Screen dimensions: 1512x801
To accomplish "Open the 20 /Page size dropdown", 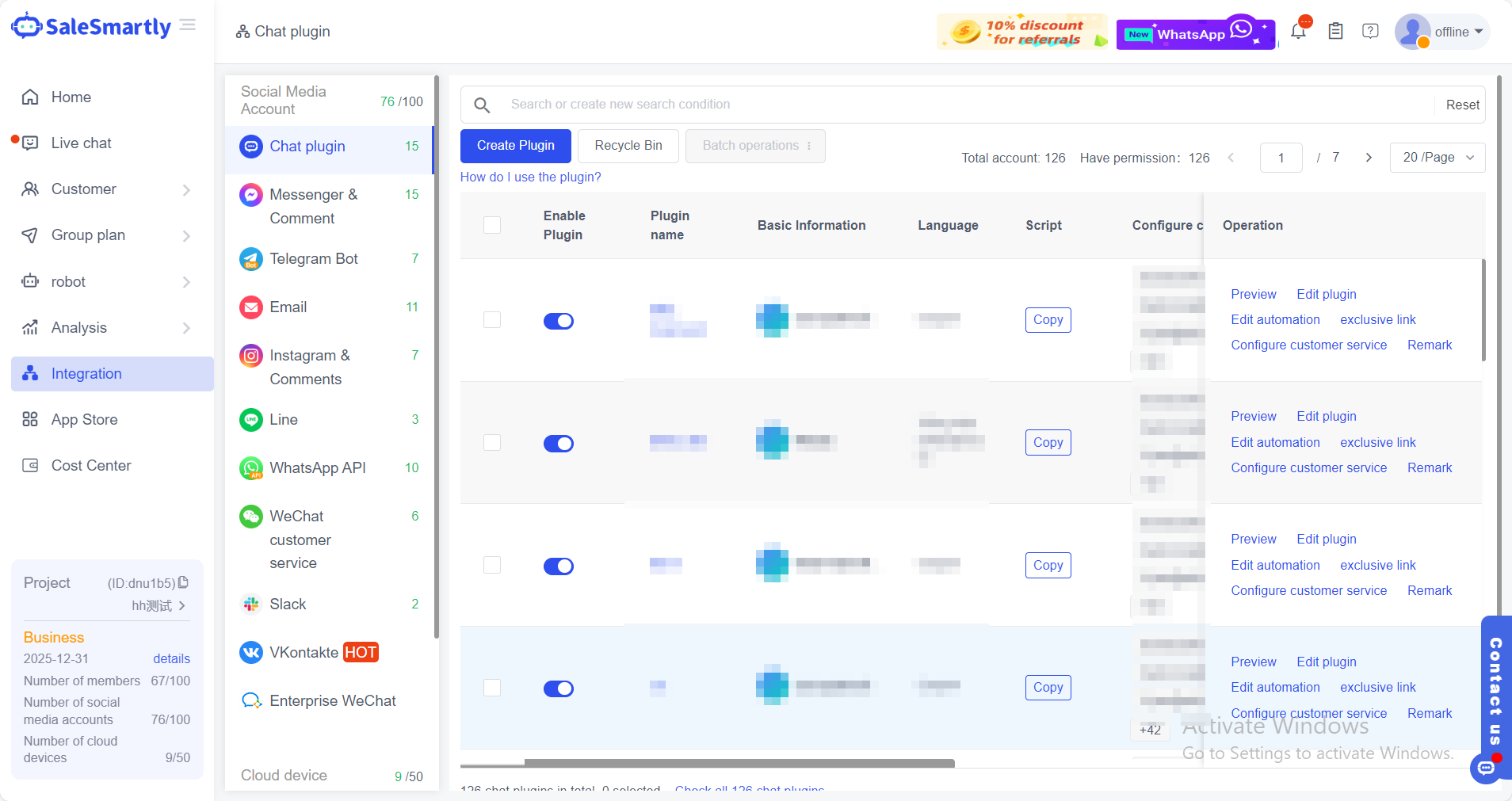I will click(1437, 158).
